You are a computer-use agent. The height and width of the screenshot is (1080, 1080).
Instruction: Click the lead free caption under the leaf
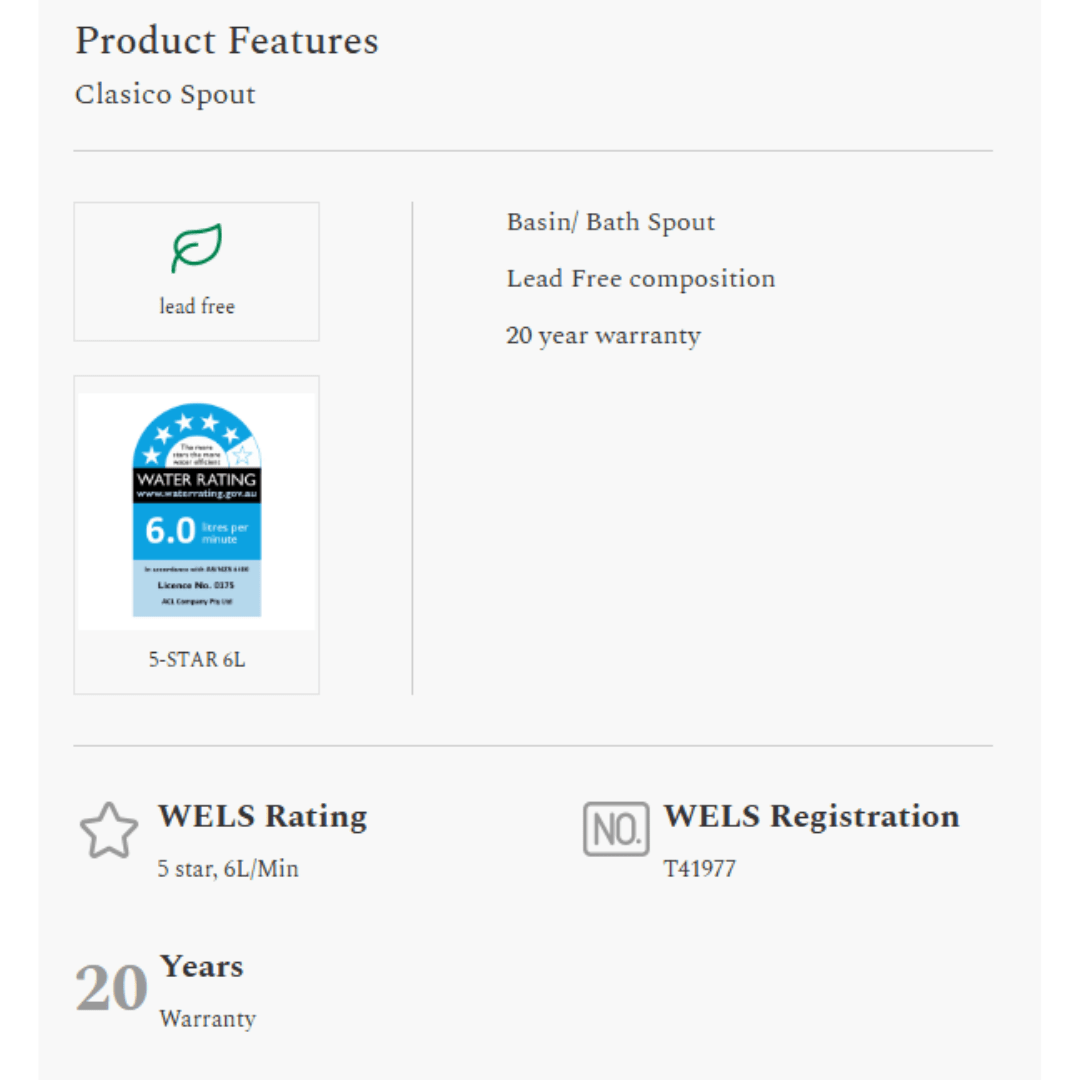pyautogui.click(x=196, y=307)
